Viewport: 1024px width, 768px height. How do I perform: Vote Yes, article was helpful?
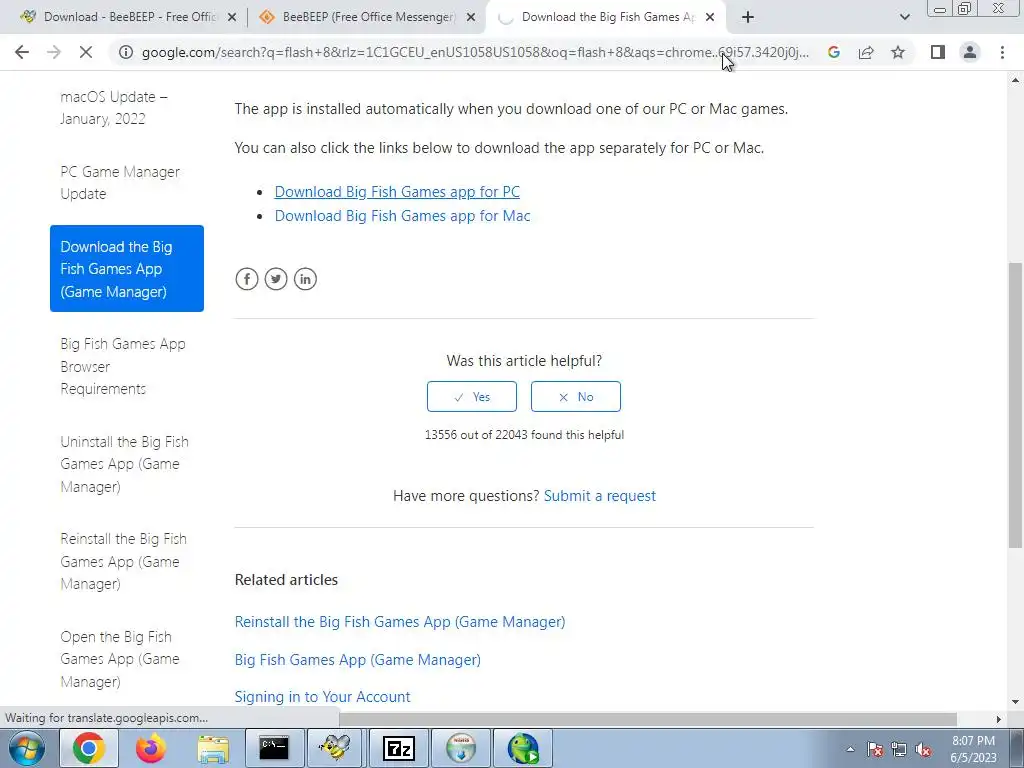pyautogui.click(x=472, y=396)
